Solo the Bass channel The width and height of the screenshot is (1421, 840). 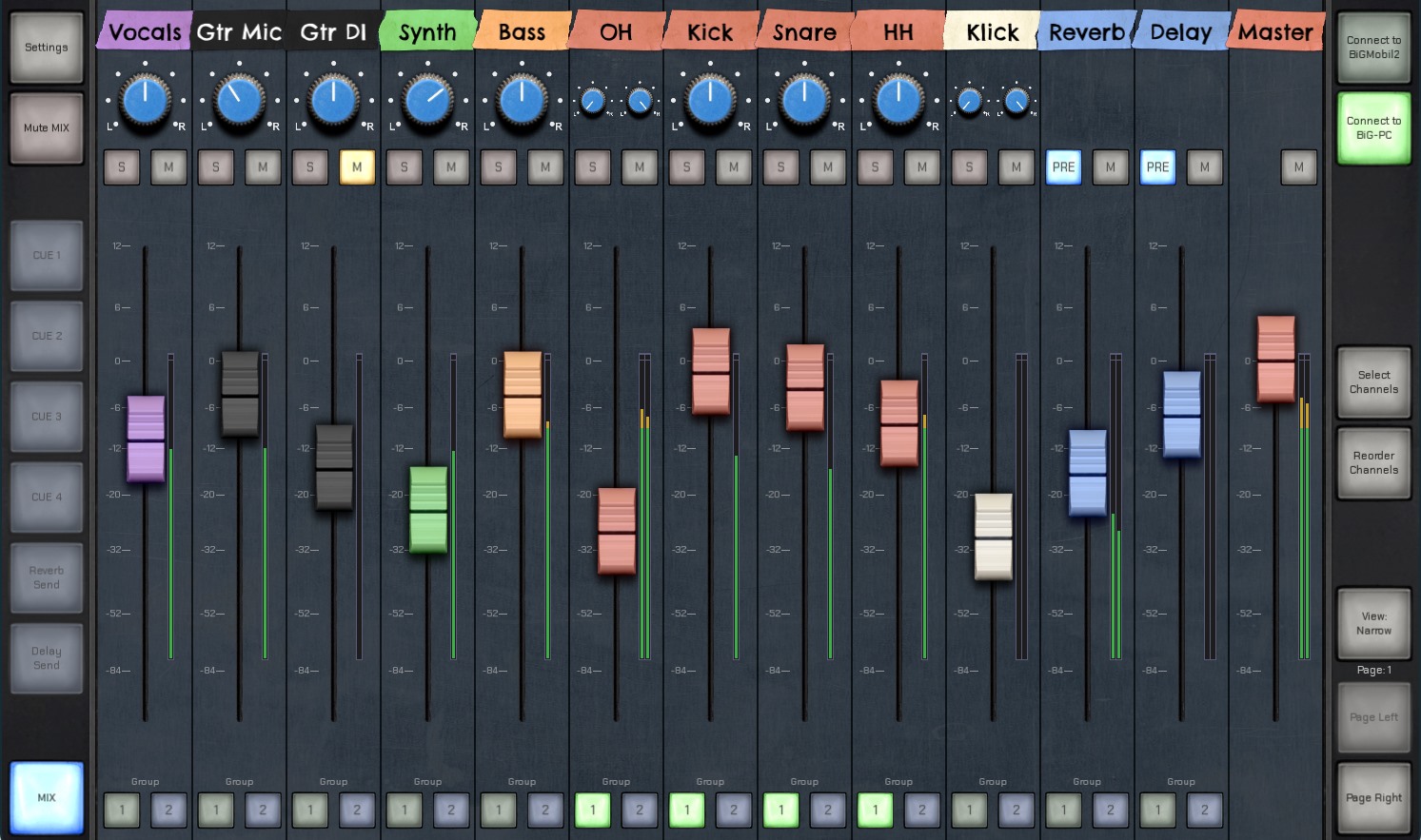pos(498,167)
